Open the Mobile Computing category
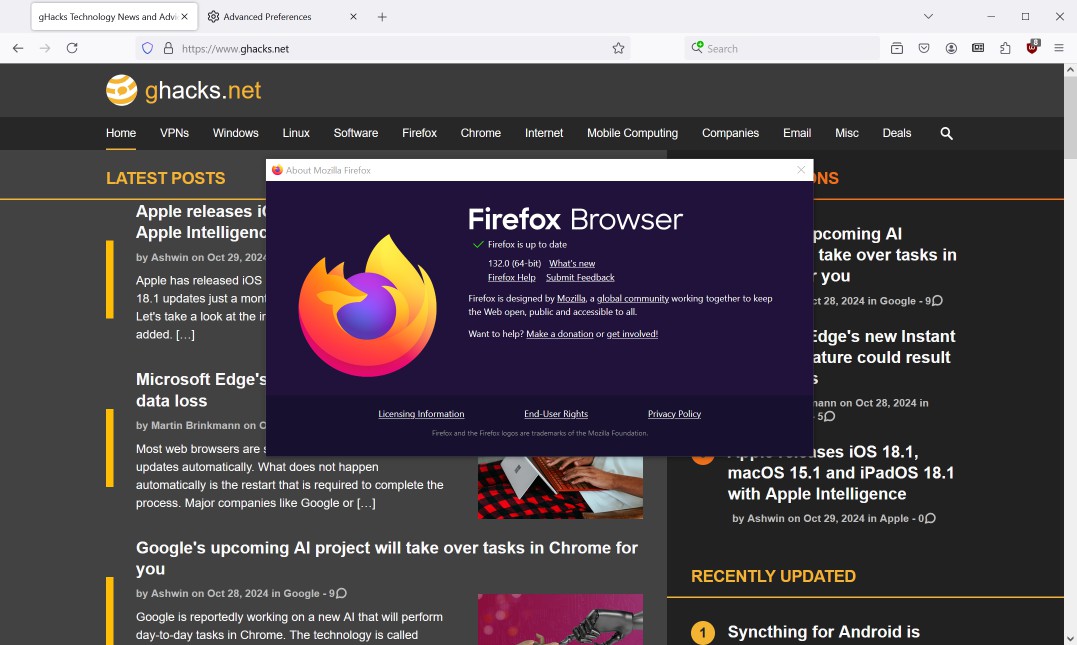 point(633,133)
